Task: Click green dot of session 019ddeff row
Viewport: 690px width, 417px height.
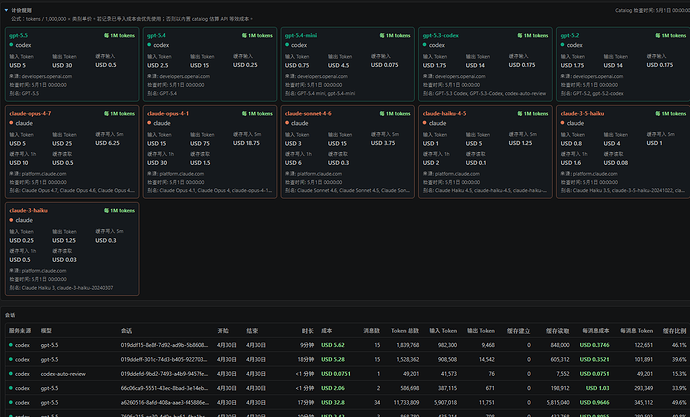Action: pos(11,359)
